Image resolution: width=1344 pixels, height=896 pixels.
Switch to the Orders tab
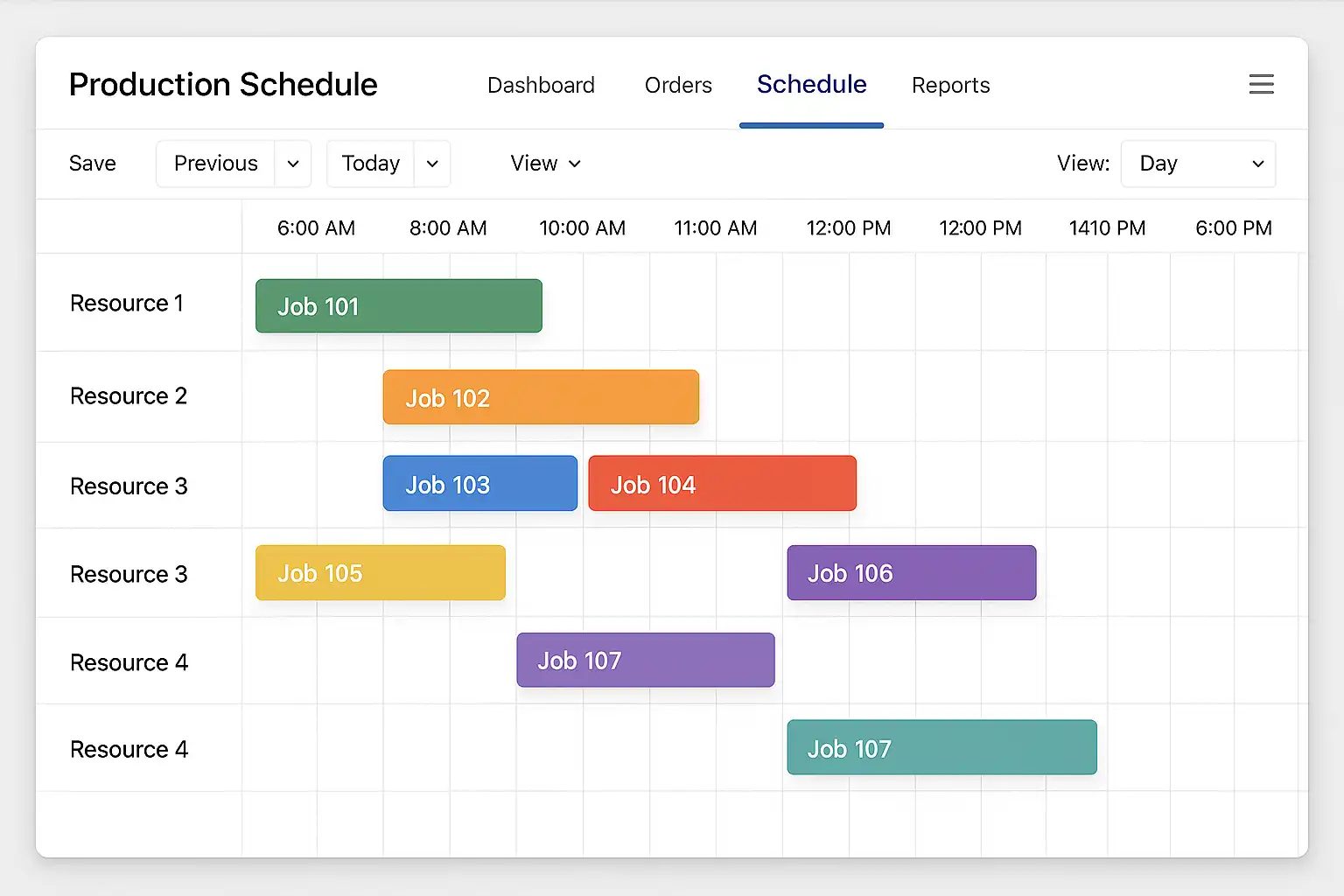click(678, 85)
